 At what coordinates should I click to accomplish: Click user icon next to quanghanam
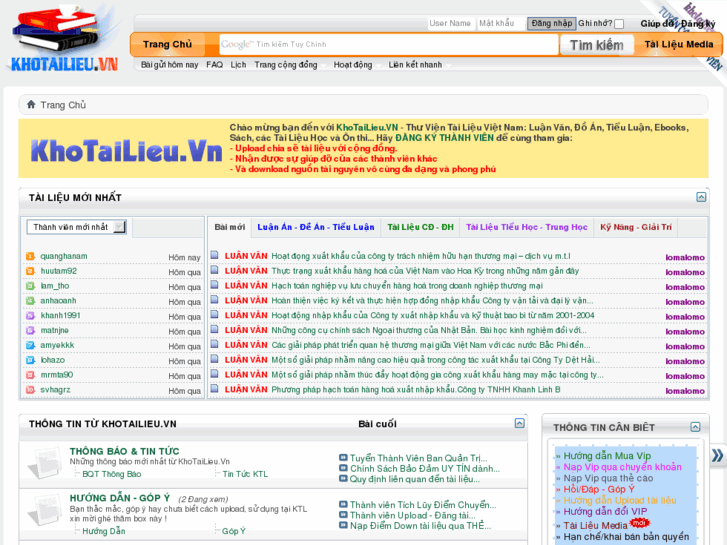[31, 256]
